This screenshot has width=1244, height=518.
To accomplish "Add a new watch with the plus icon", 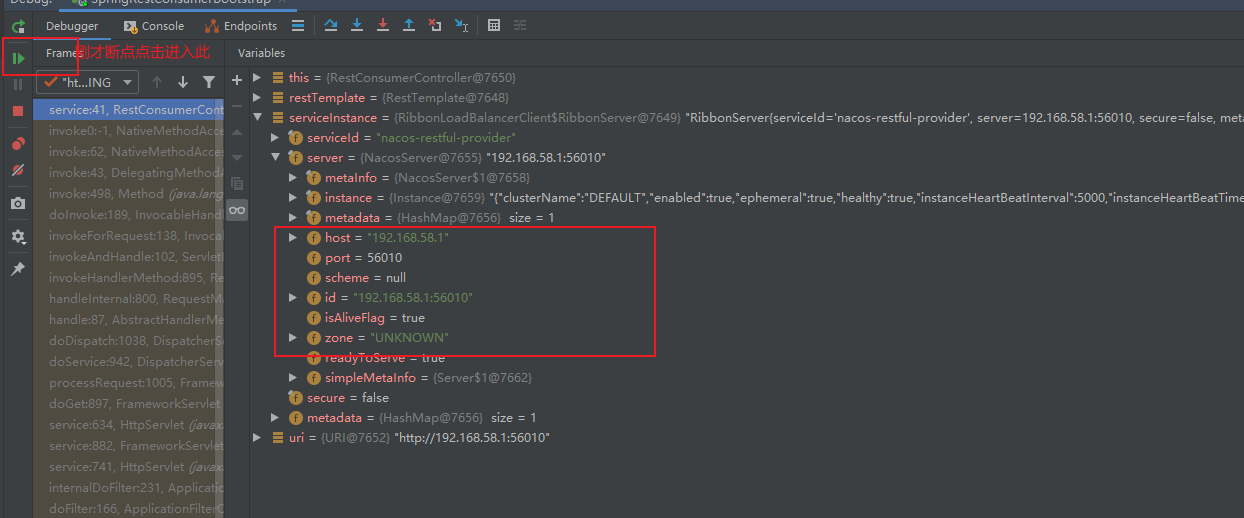I will point(237,80).
